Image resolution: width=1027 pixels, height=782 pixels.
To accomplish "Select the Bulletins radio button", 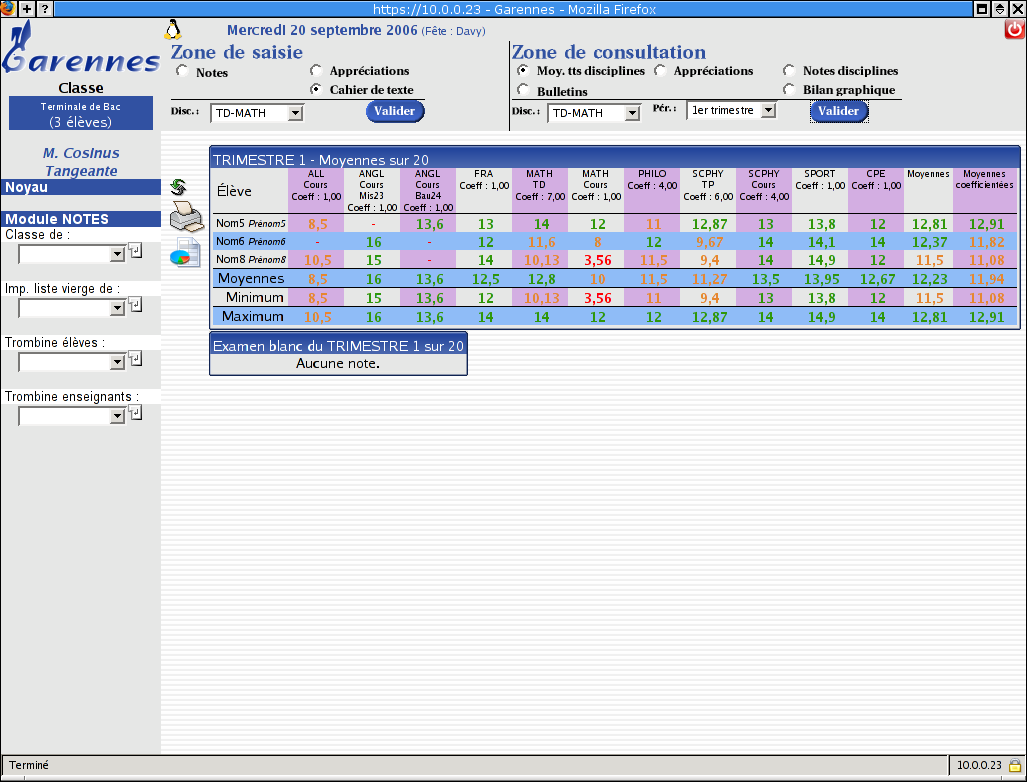I will (x=523, y=90).
